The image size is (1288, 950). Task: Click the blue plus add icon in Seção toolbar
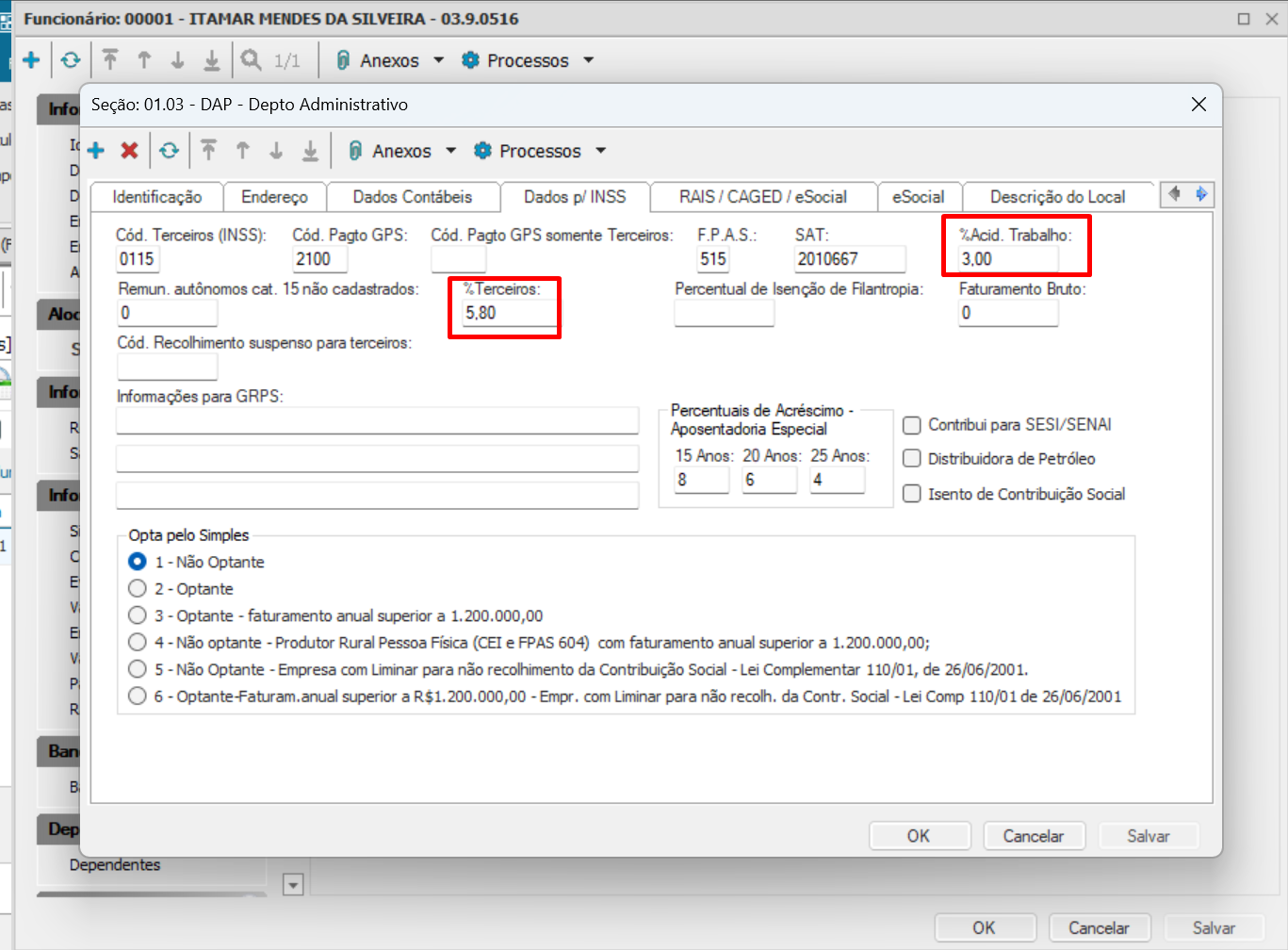tap(96, 151)
